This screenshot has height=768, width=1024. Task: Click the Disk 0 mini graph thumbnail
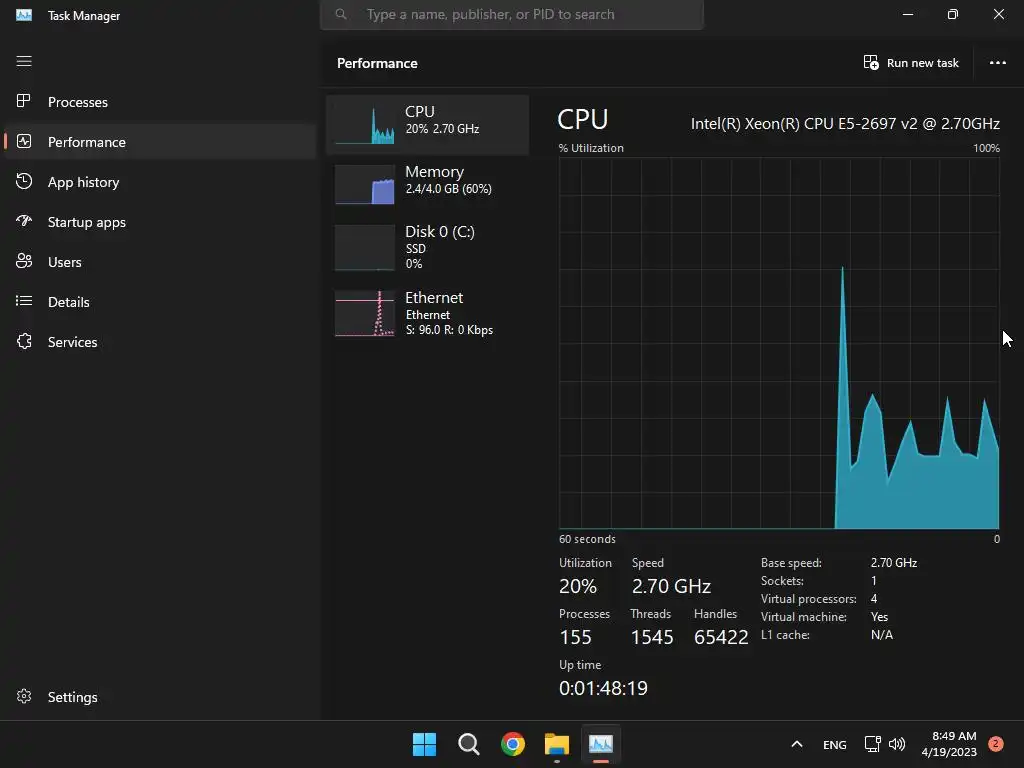[364, 248]
